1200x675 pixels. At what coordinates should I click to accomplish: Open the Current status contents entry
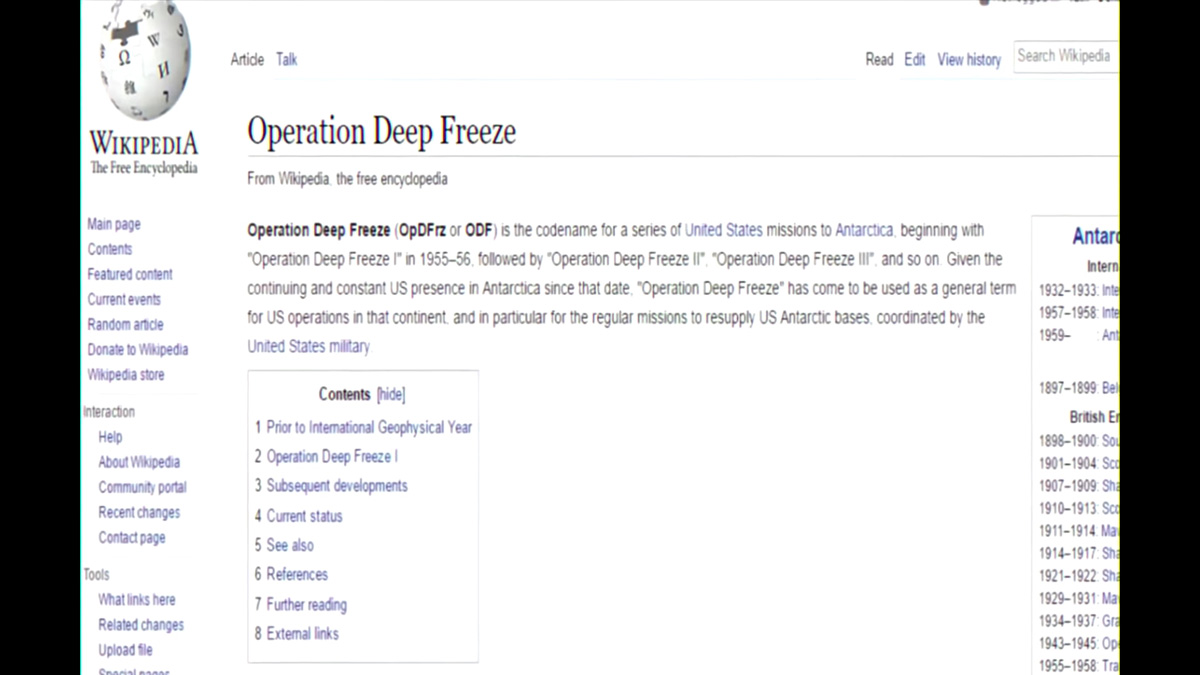(x=304, y=516)
